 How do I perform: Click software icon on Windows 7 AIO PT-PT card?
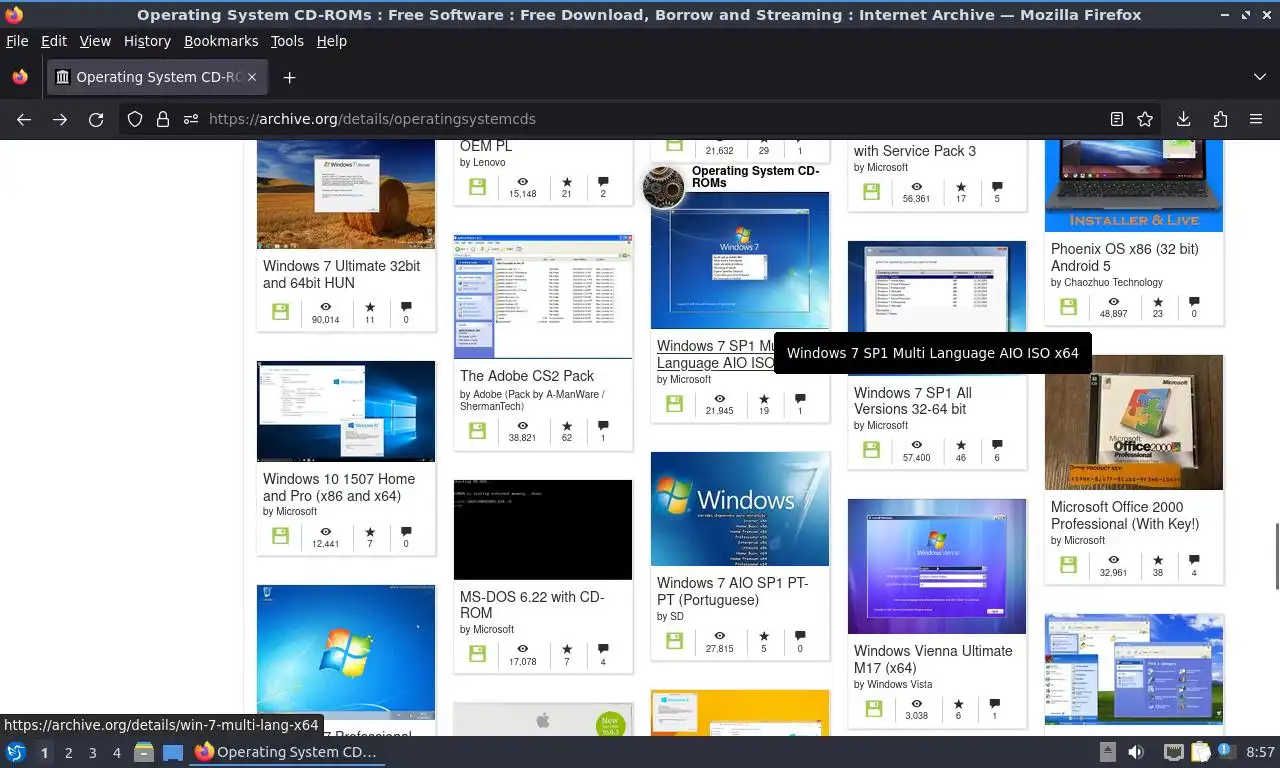(x=674, y=639)
